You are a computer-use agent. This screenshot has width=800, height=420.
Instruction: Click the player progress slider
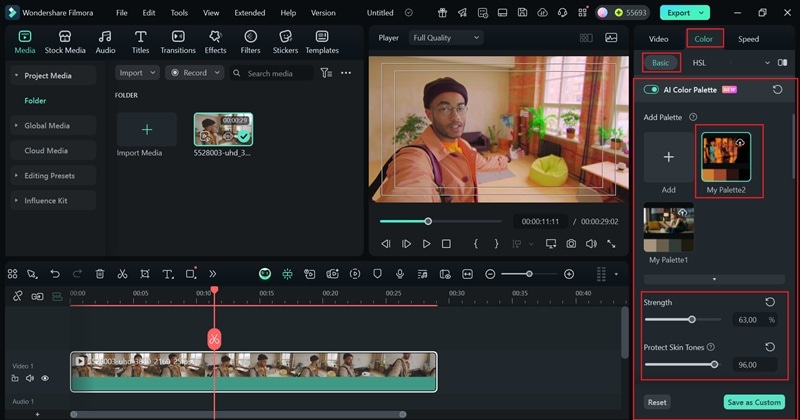(440, 221)
